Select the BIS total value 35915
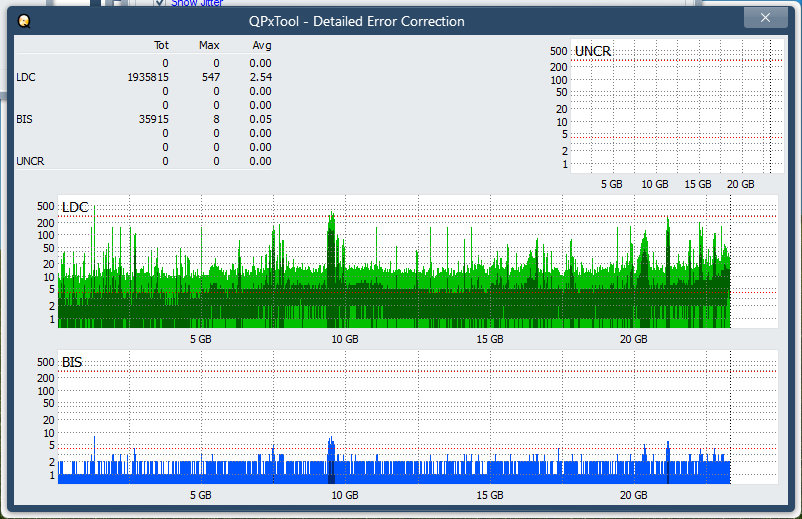This screenshot has width=802, height=519. 153,119
